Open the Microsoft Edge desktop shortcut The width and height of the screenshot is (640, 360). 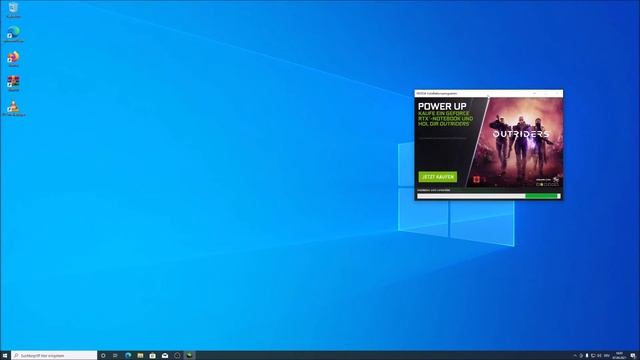13,33
